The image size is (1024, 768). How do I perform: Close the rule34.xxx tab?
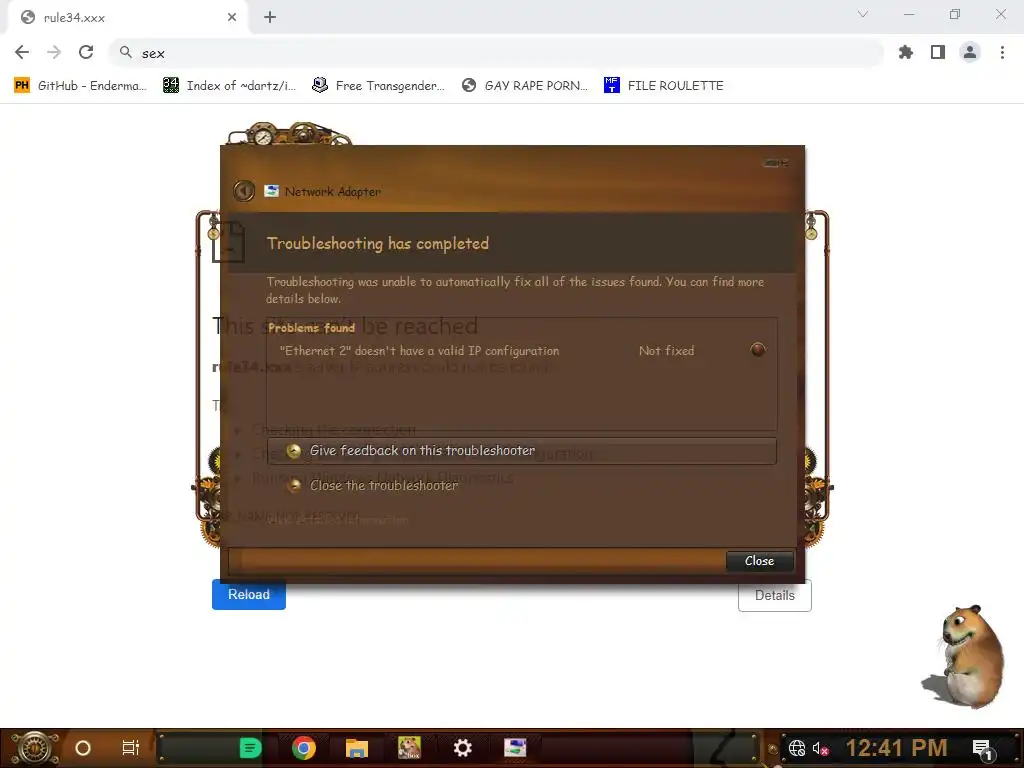[232, 17]
